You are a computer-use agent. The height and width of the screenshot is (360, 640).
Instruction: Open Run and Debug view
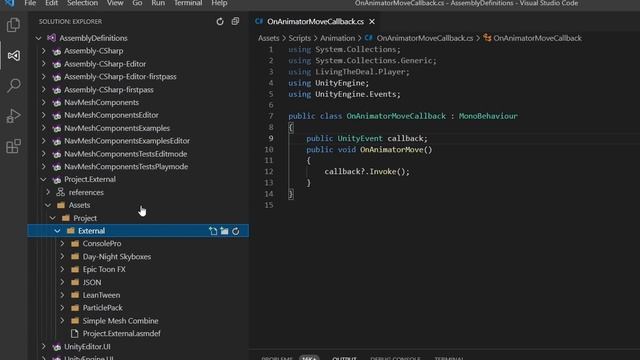point(13,116)
